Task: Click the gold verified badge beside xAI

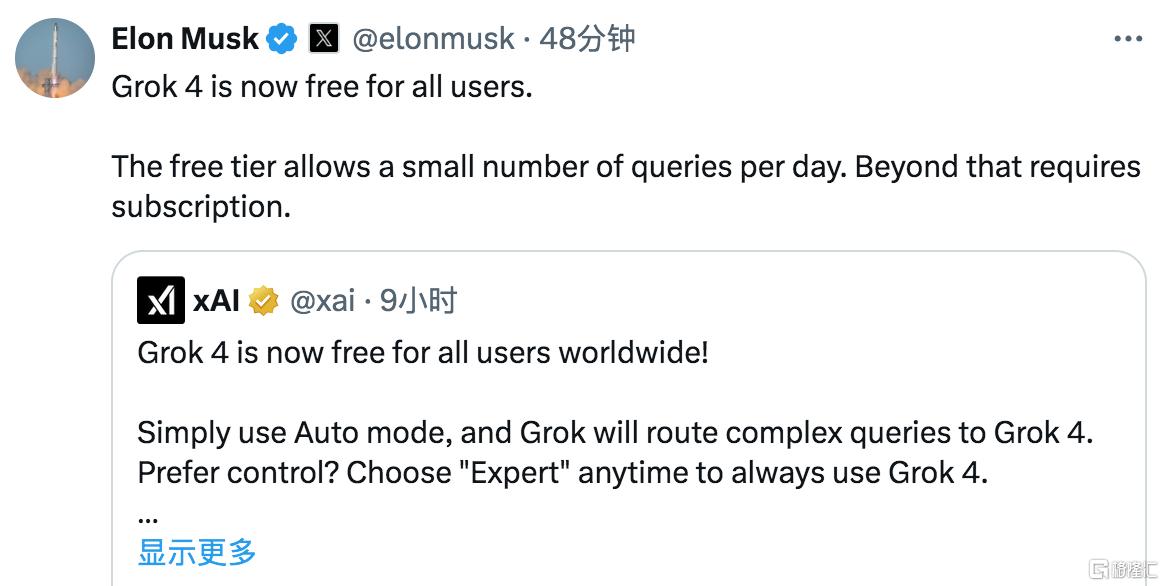Action: pos(263,301)
